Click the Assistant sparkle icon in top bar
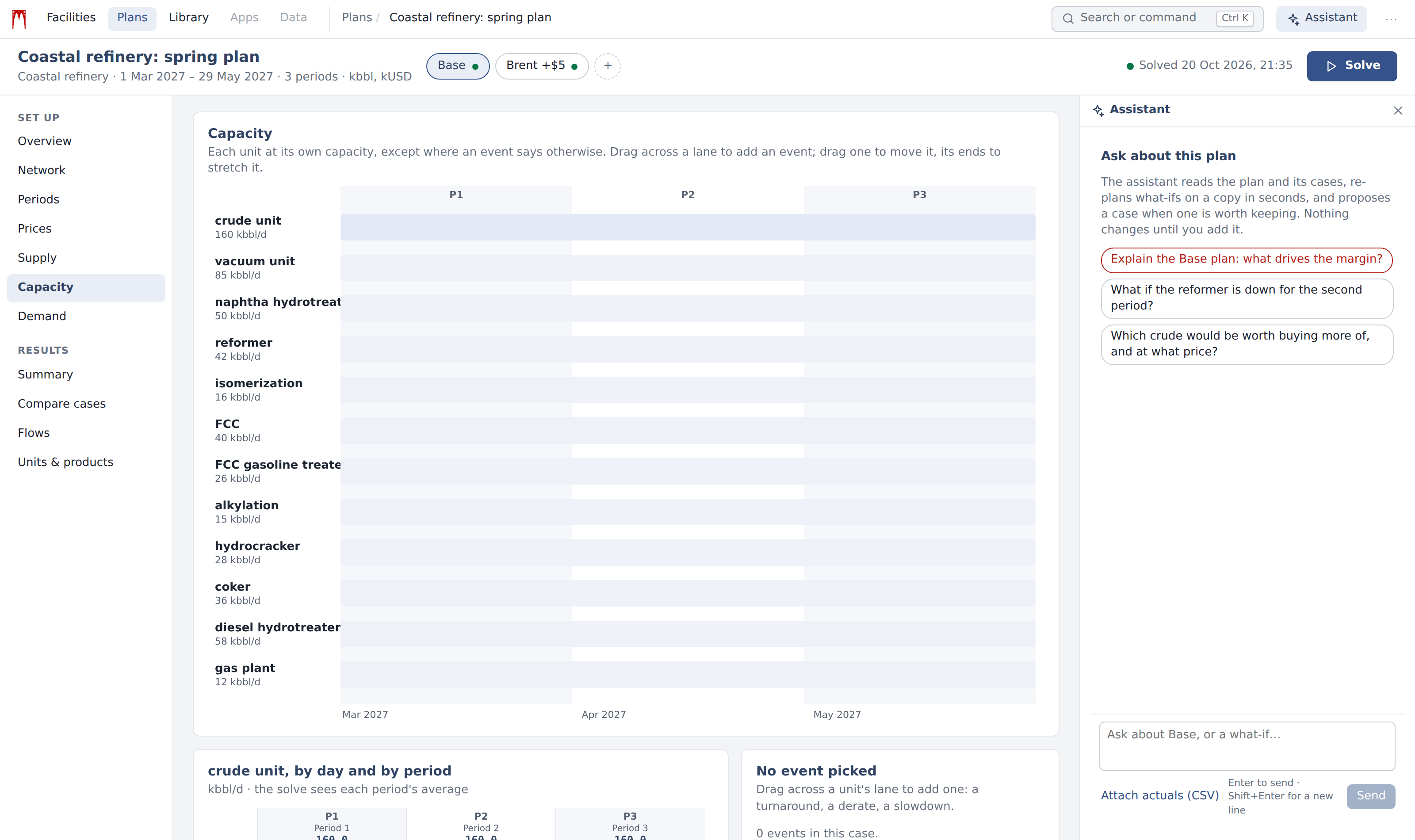Image resolution: width=1415 pixels, height=840 pixels. (x=1293, y=19)
